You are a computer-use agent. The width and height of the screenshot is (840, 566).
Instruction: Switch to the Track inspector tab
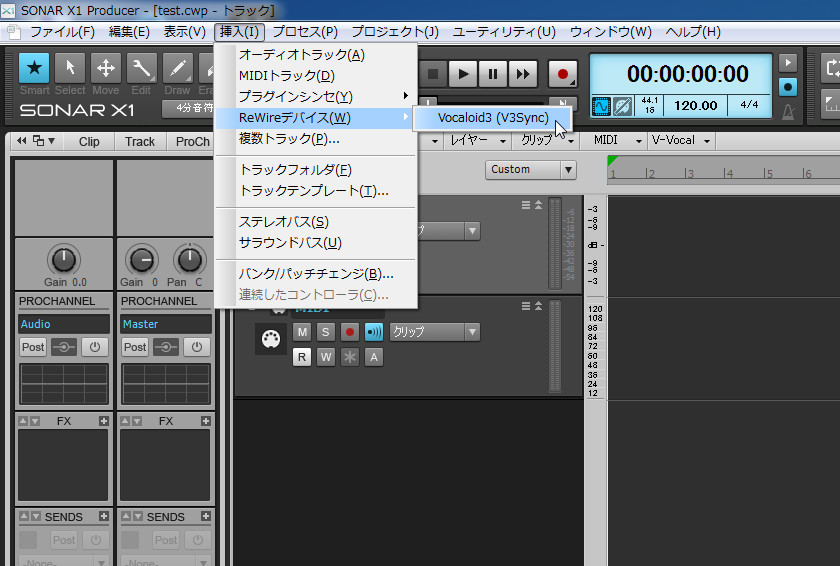(140, 142)
